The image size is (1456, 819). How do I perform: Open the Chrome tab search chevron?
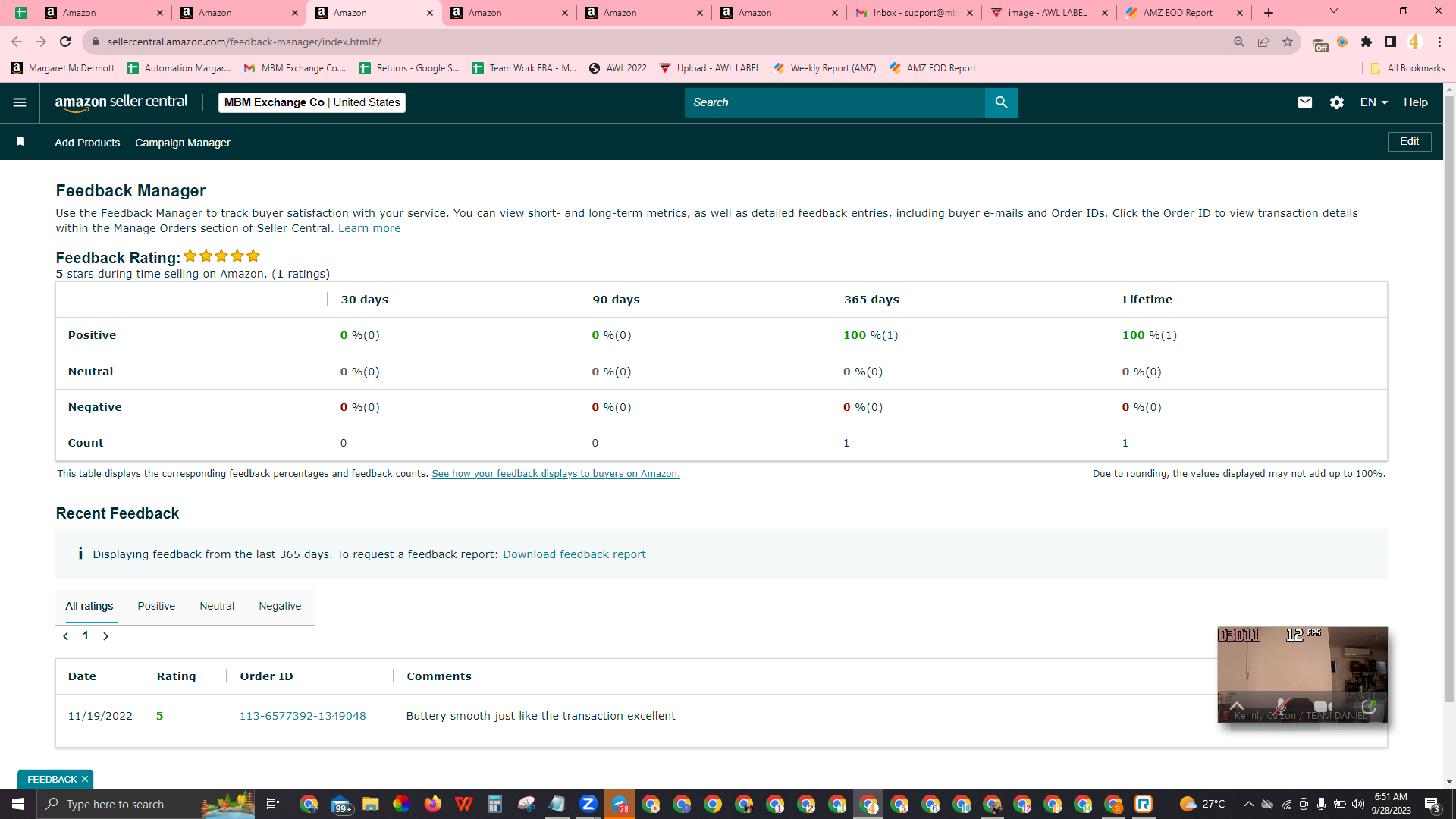coord(1334,11)
